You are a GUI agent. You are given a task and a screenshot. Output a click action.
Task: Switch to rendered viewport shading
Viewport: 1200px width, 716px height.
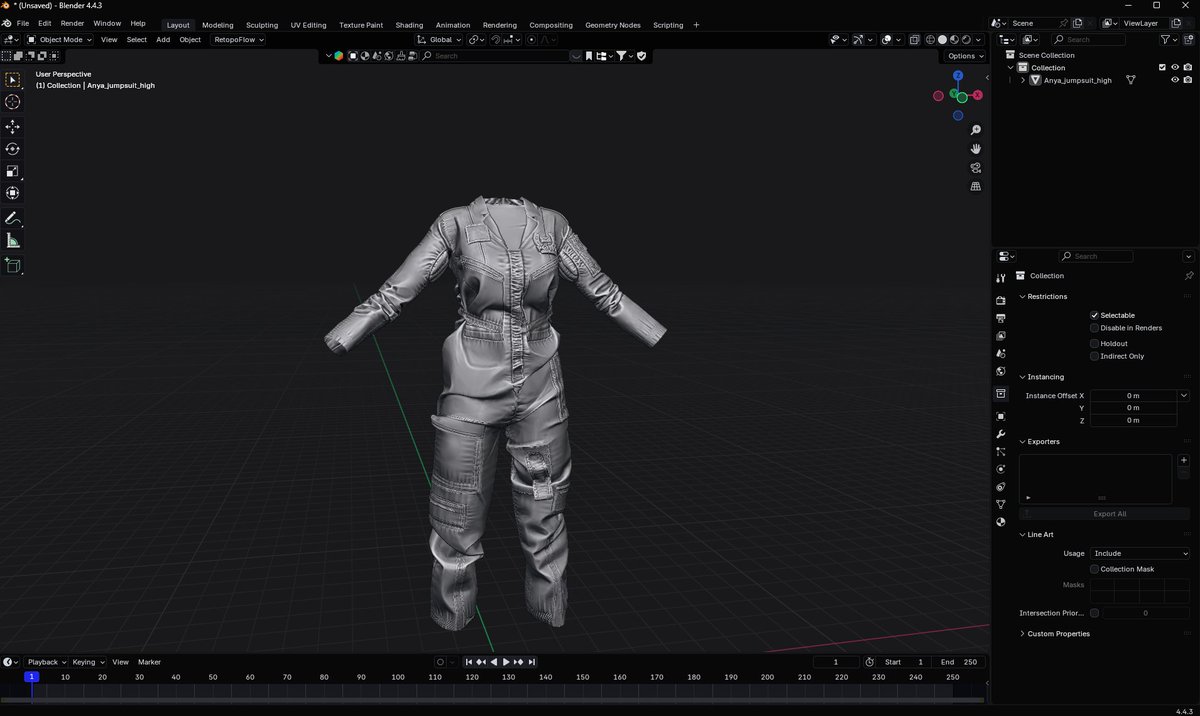966,39
